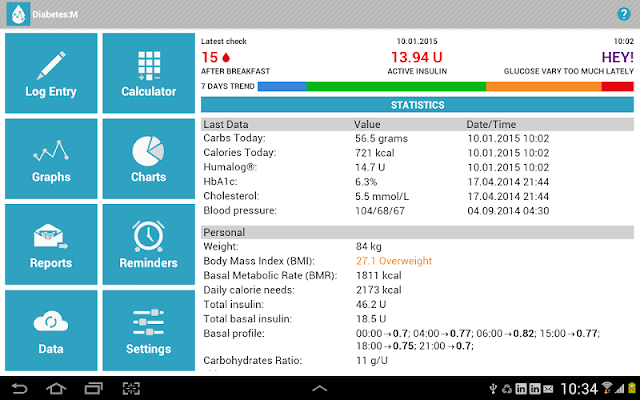Tap the AFTER BREAKFAST label
640x400 pixels.
(x=236, y=71)
